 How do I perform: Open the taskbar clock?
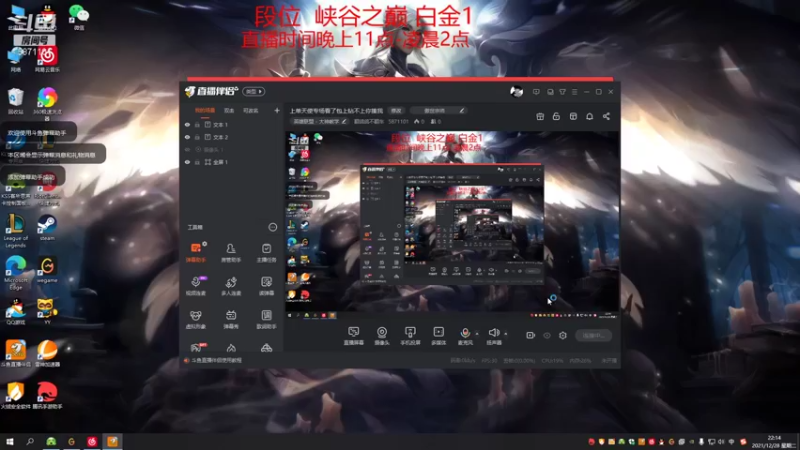coord(774,441)
